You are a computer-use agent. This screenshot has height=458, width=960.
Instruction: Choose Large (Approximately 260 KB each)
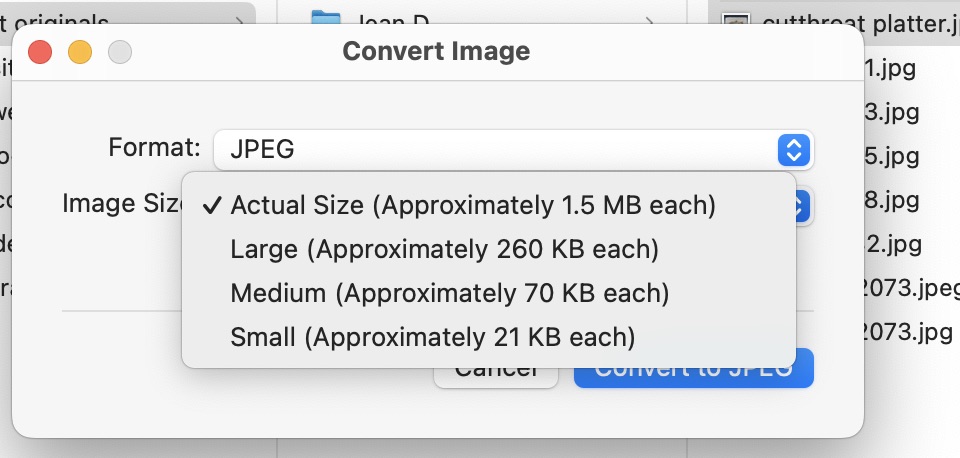[x=443, y=250]
